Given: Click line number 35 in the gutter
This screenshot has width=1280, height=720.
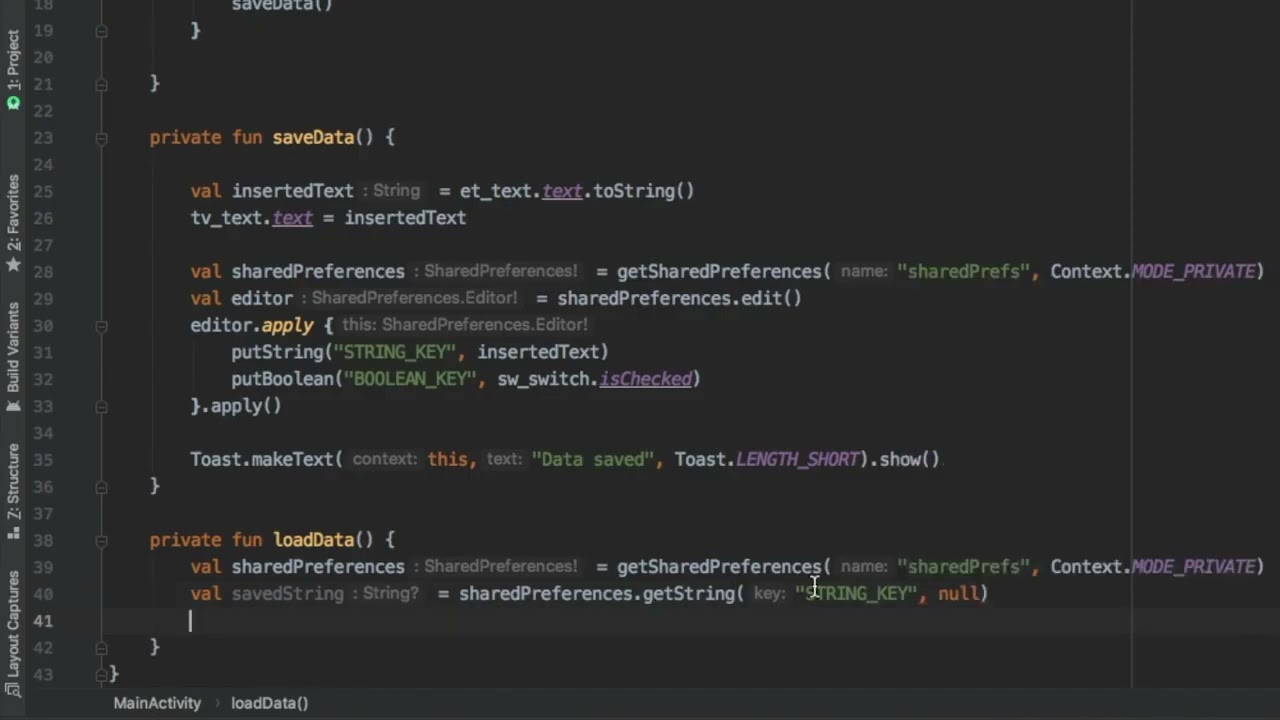Looking at the screenshot, I should coord(42,460).
